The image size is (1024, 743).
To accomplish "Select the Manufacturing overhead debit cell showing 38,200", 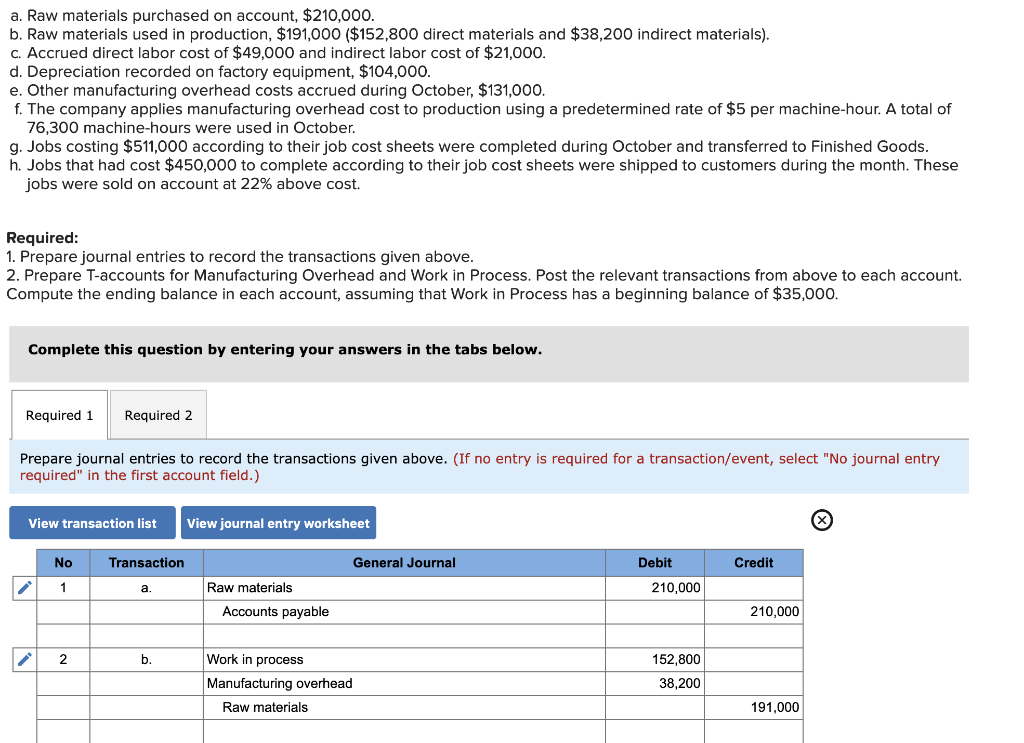I will point(655,683).
